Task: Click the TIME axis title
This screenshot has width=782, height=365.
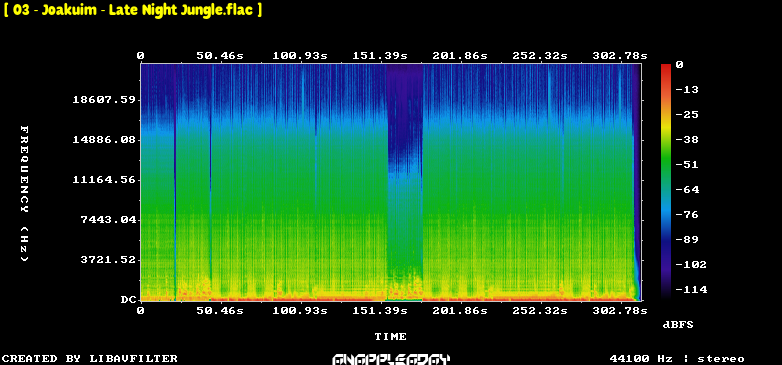Action: tap(391, 337)
